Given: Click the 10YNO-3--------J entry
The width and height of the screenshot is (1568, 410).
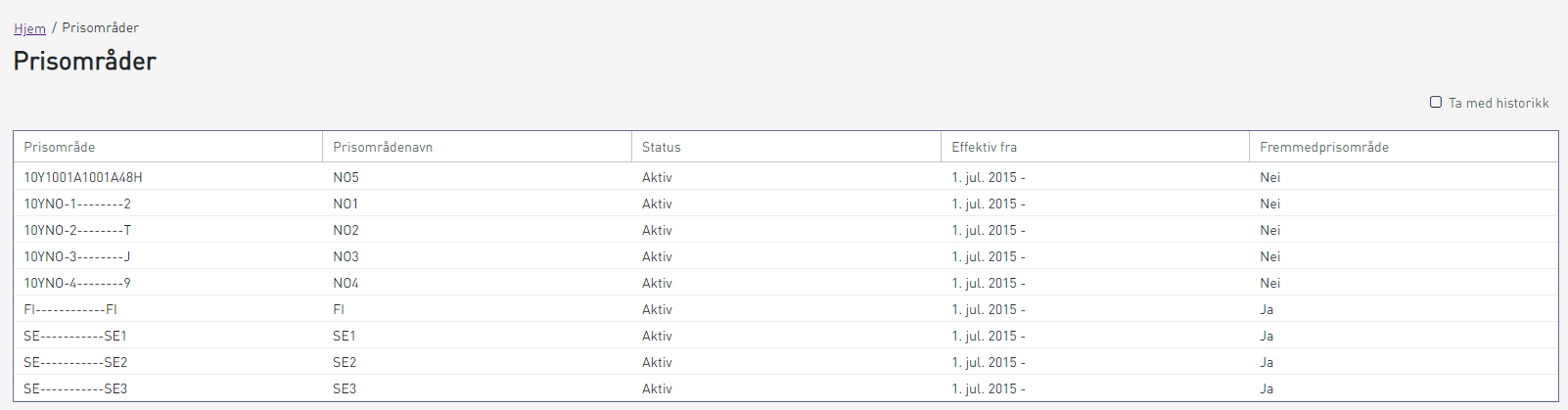Looking at the screenshot, I should click(x=785, y=256).
